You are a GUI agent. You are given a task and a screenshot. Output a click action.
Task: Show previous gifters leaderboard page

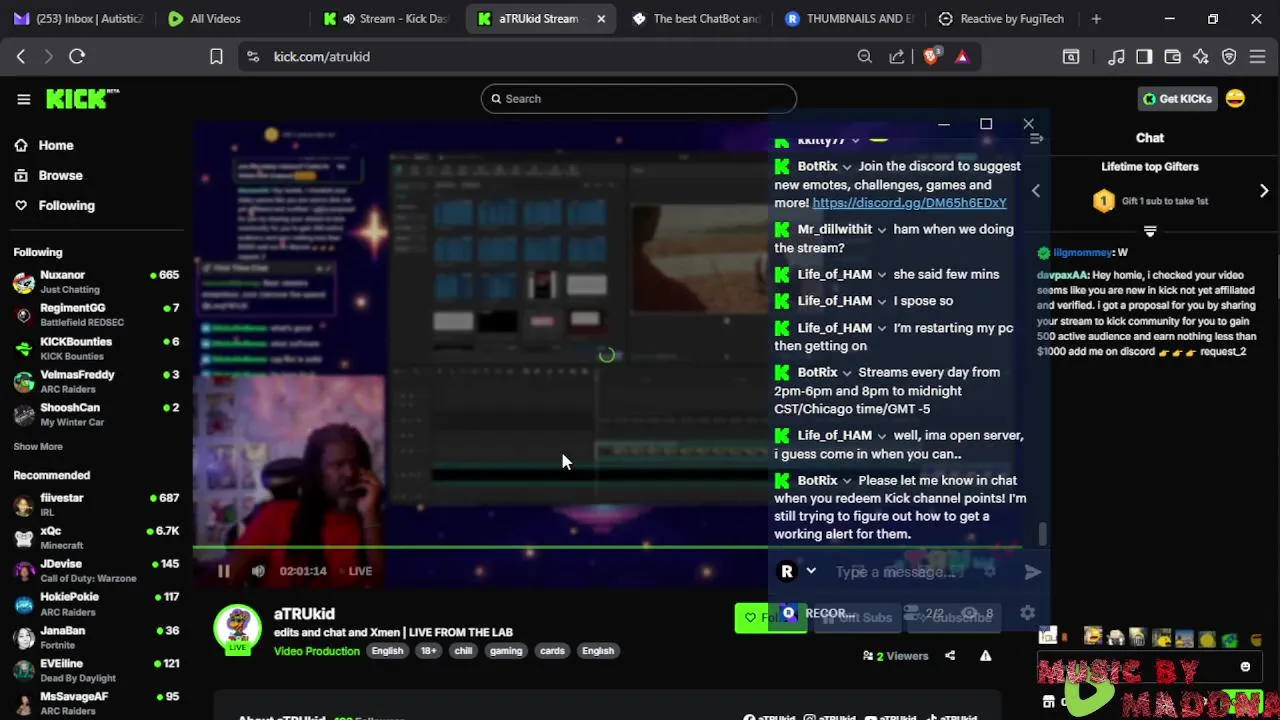[1036, 190]
